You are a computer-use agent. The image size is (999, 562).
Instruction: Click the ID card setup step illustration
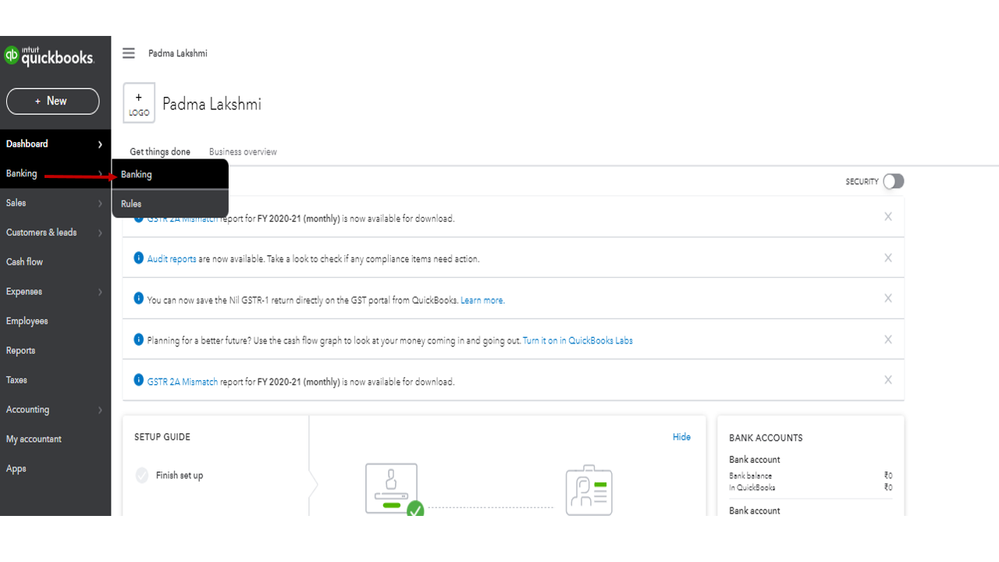pos(589,490)
